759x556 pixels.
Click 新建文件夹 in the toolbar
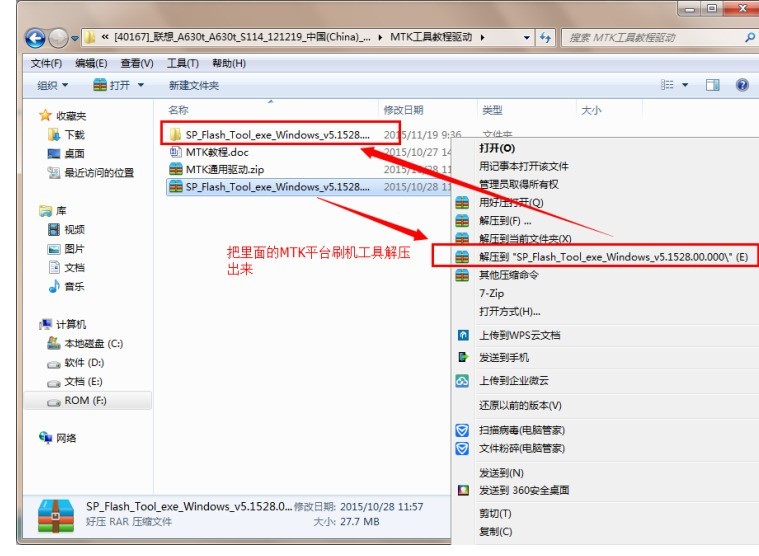click(x=194, y=86)
